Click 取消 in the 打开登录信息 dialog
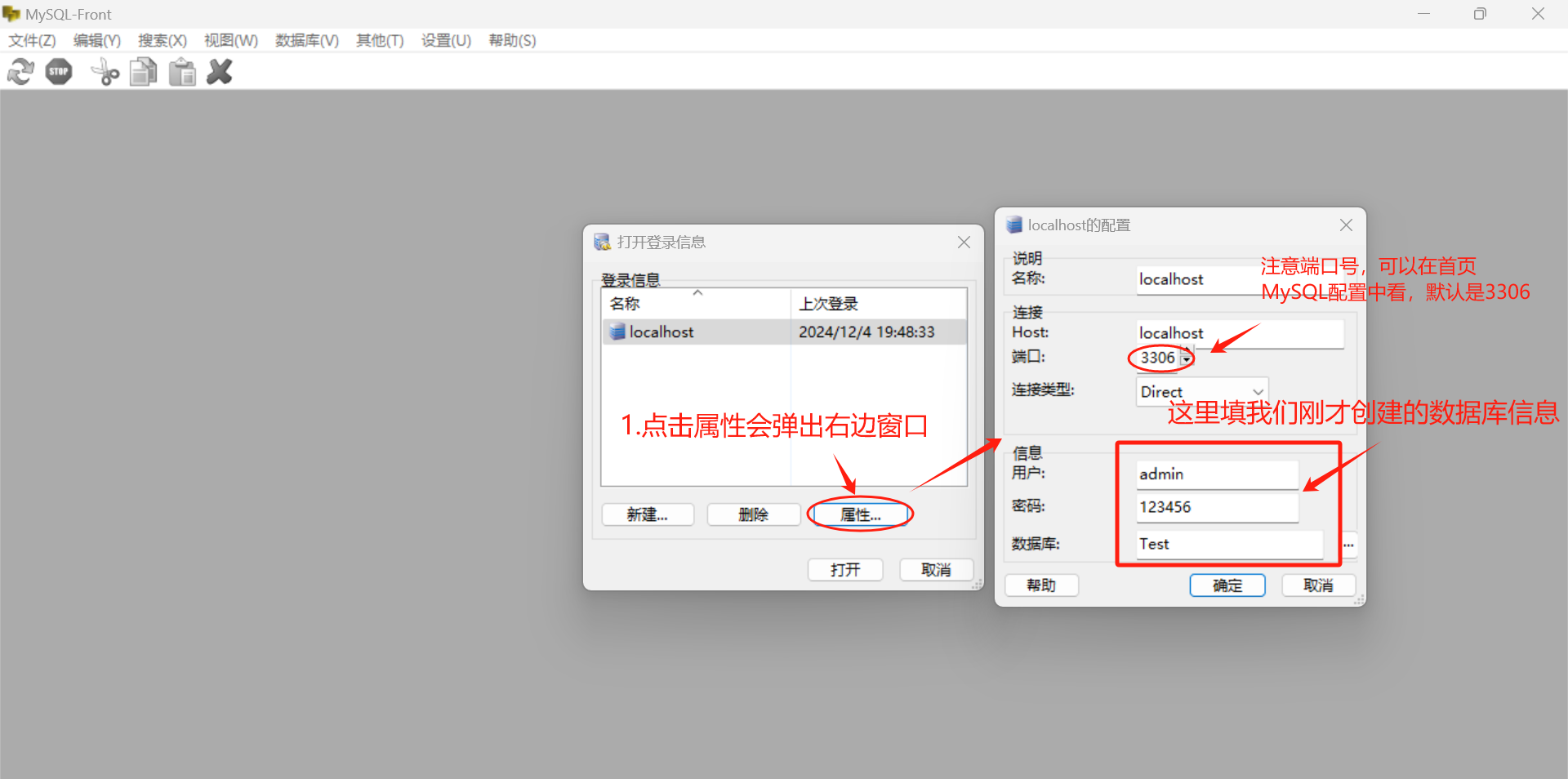The width and height of the screenshot is (1568, 779). coord(936,569)
